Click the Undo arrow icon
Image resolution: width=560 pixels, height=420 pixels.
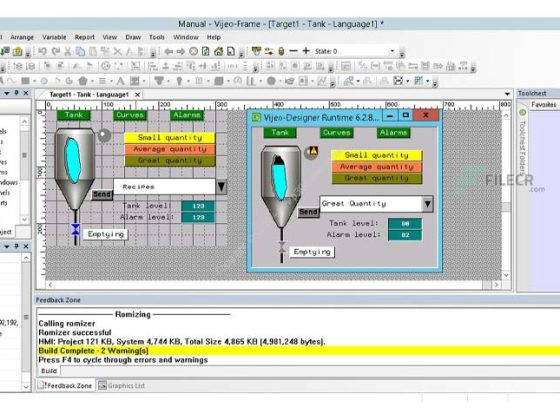[42, 51]
